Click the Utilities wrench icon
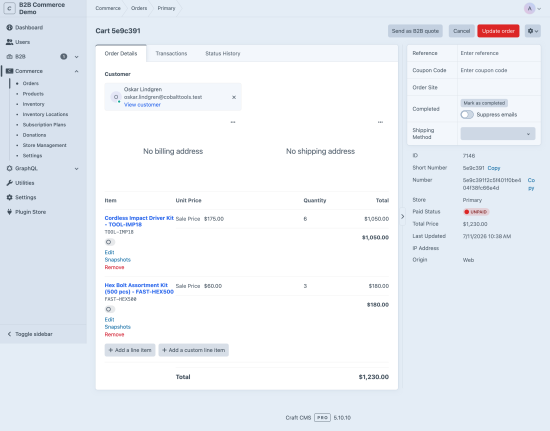 tap(9, 183)
